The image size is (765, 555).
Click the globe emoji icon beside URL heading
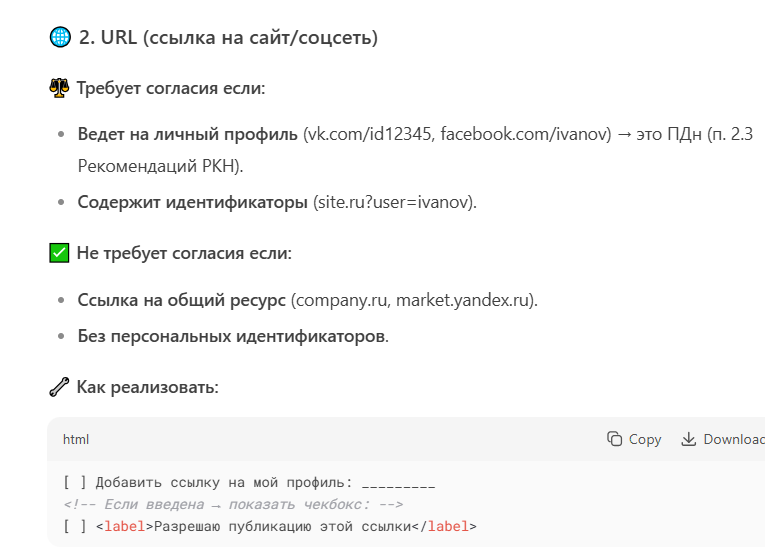(x=60, y=38)
